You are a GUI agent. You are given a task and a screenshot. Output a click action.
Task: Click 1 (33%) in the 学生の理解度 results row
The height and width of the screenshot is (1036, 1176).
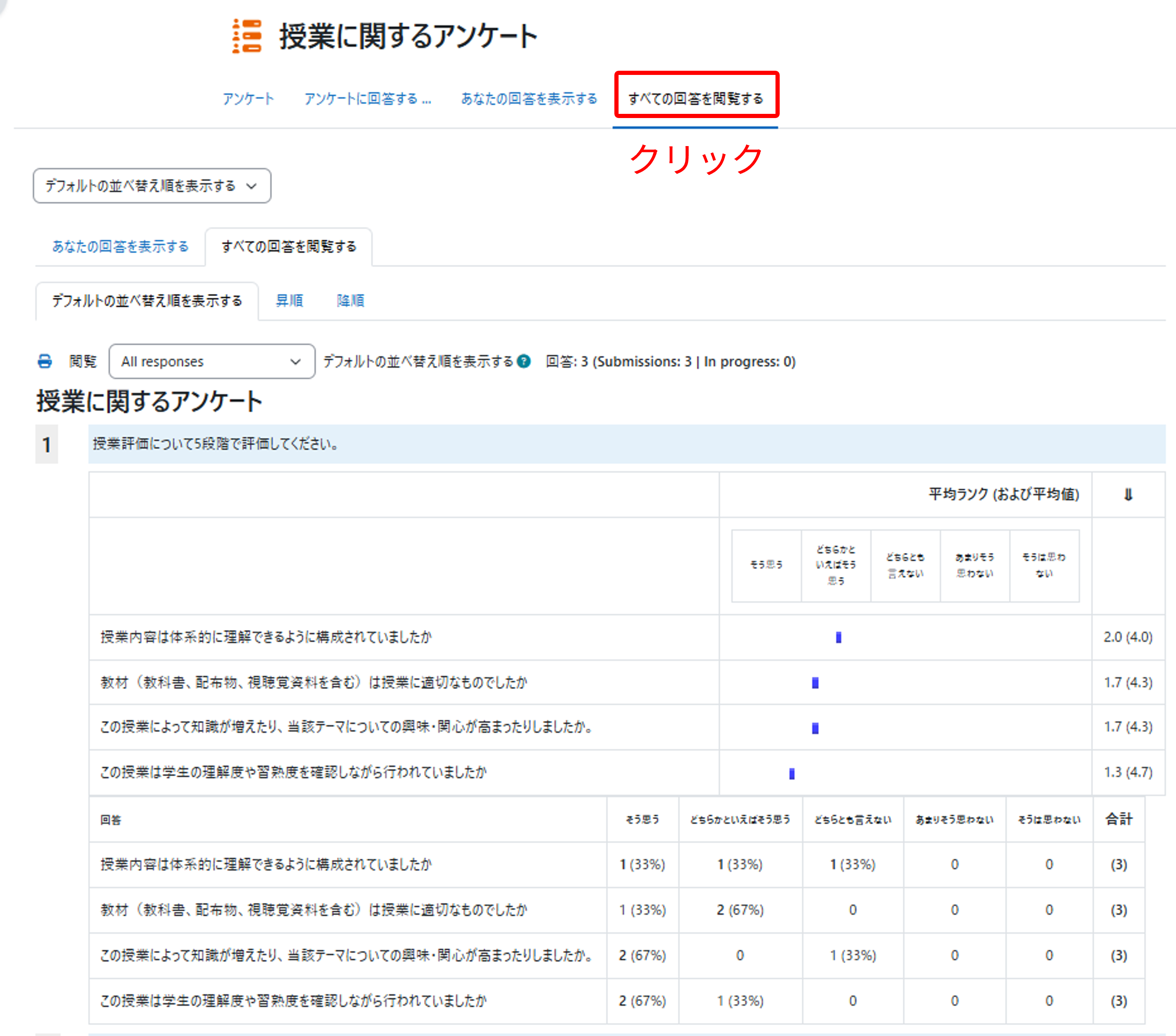pos(740,1001)
